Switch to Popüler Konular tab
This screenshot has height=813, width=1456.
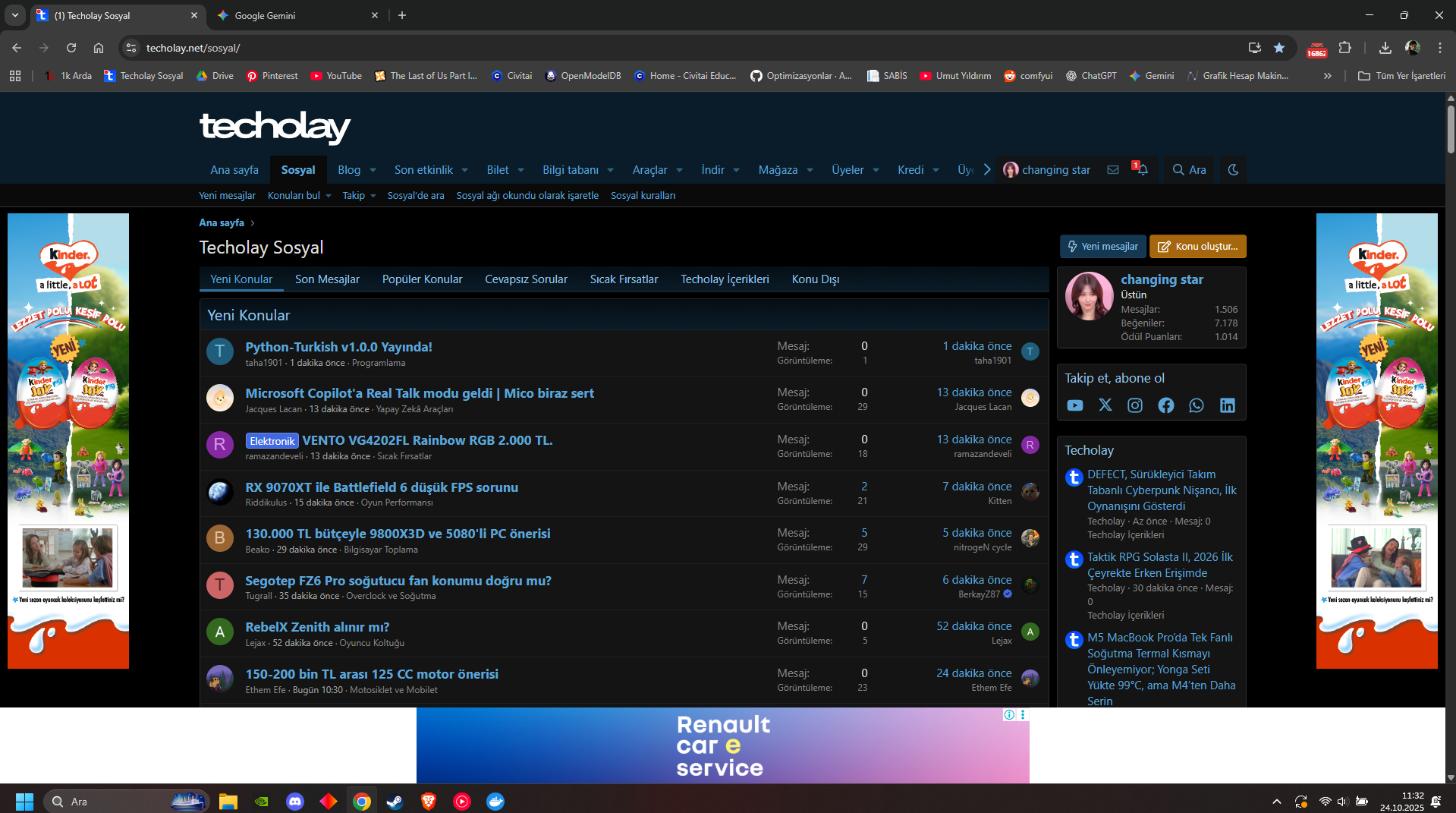tap(422, 279)
